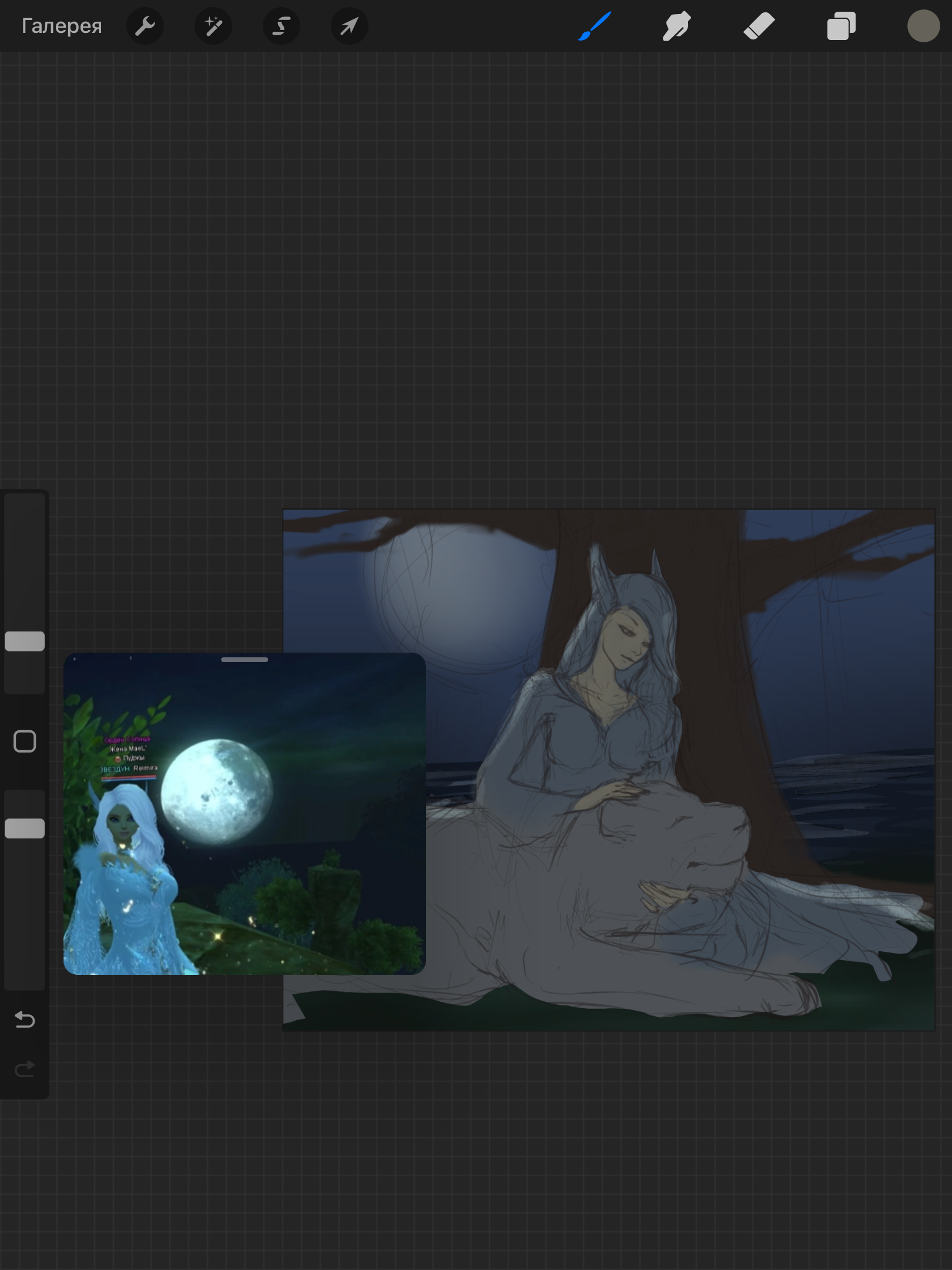Click the bright moon in the reference image
The image size is (952, 1270).
pos(216,791)
